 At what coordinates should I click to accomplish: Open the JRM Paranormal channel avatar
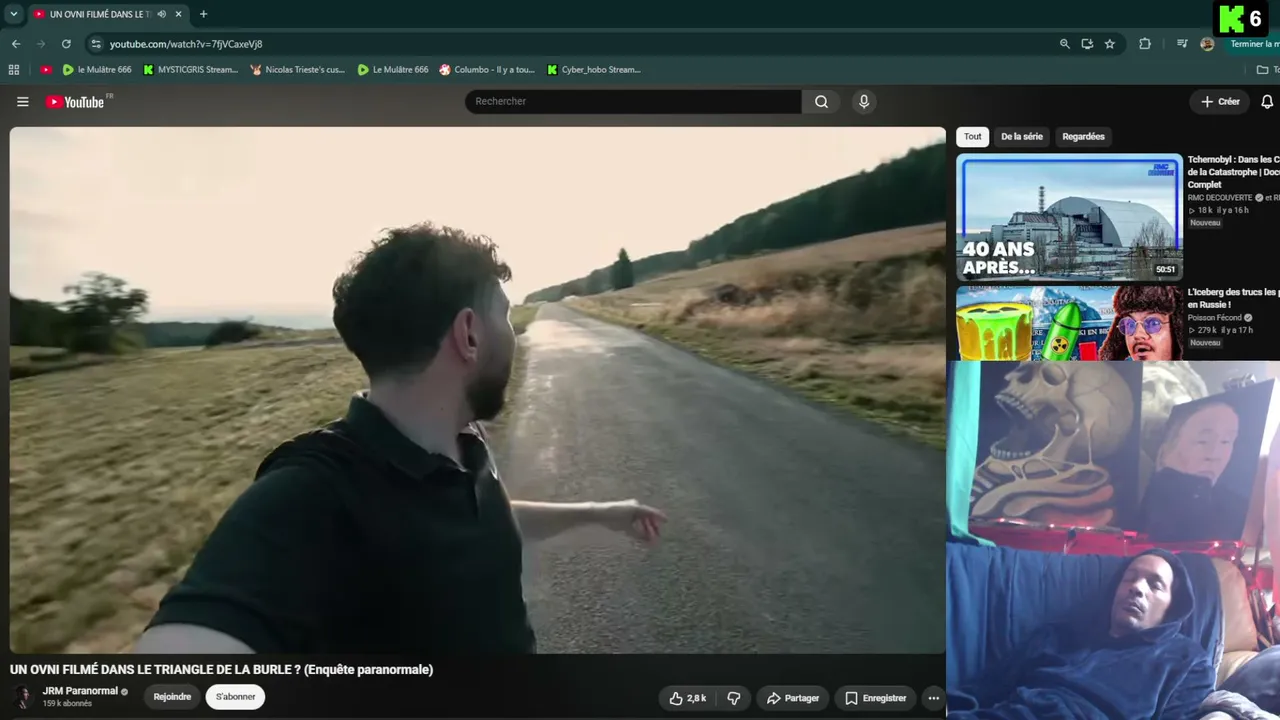coord(22,697)
